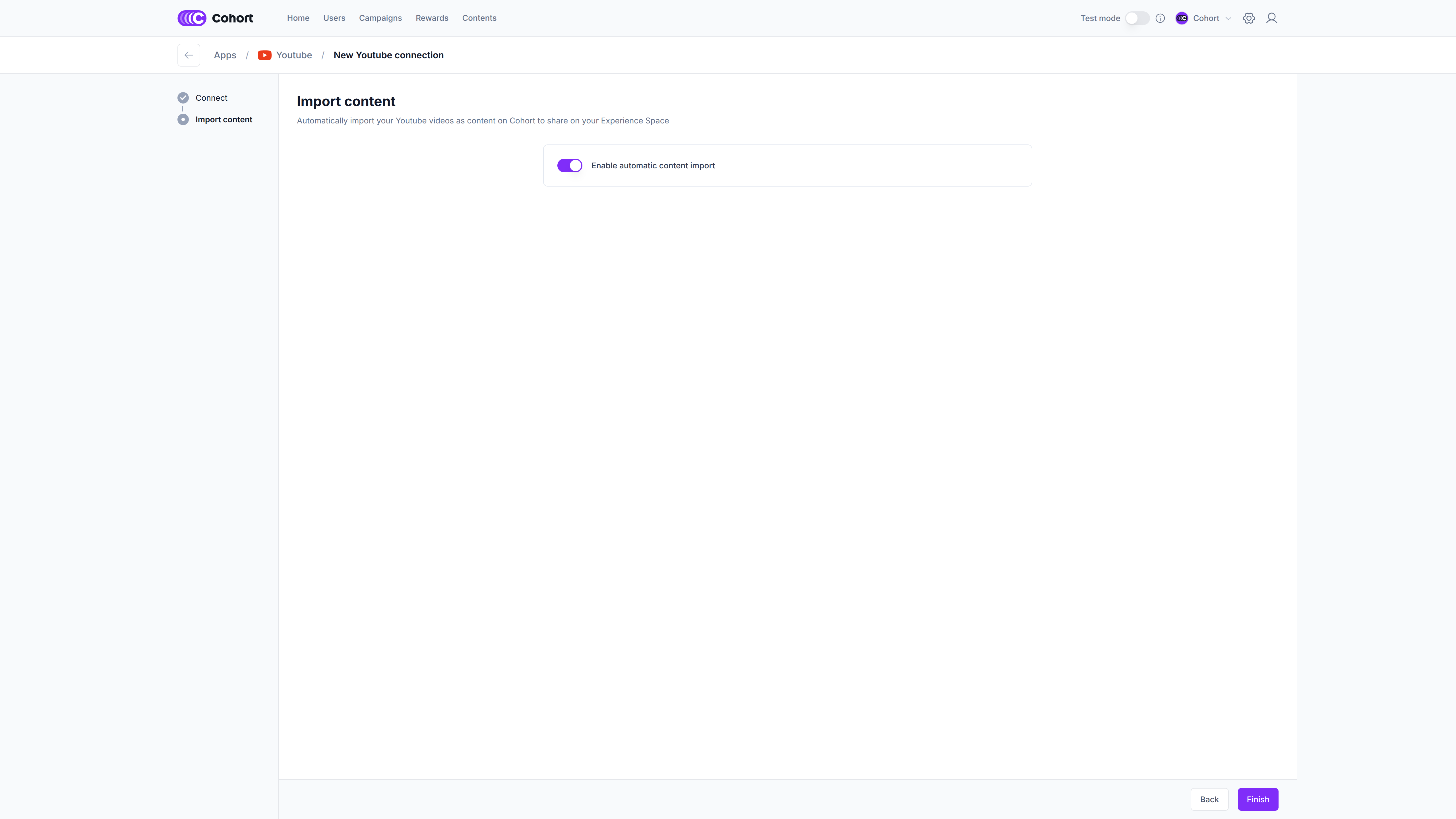Select the Import content step
This screenshot has width=1456, height=819.
[x=224, y=119]
